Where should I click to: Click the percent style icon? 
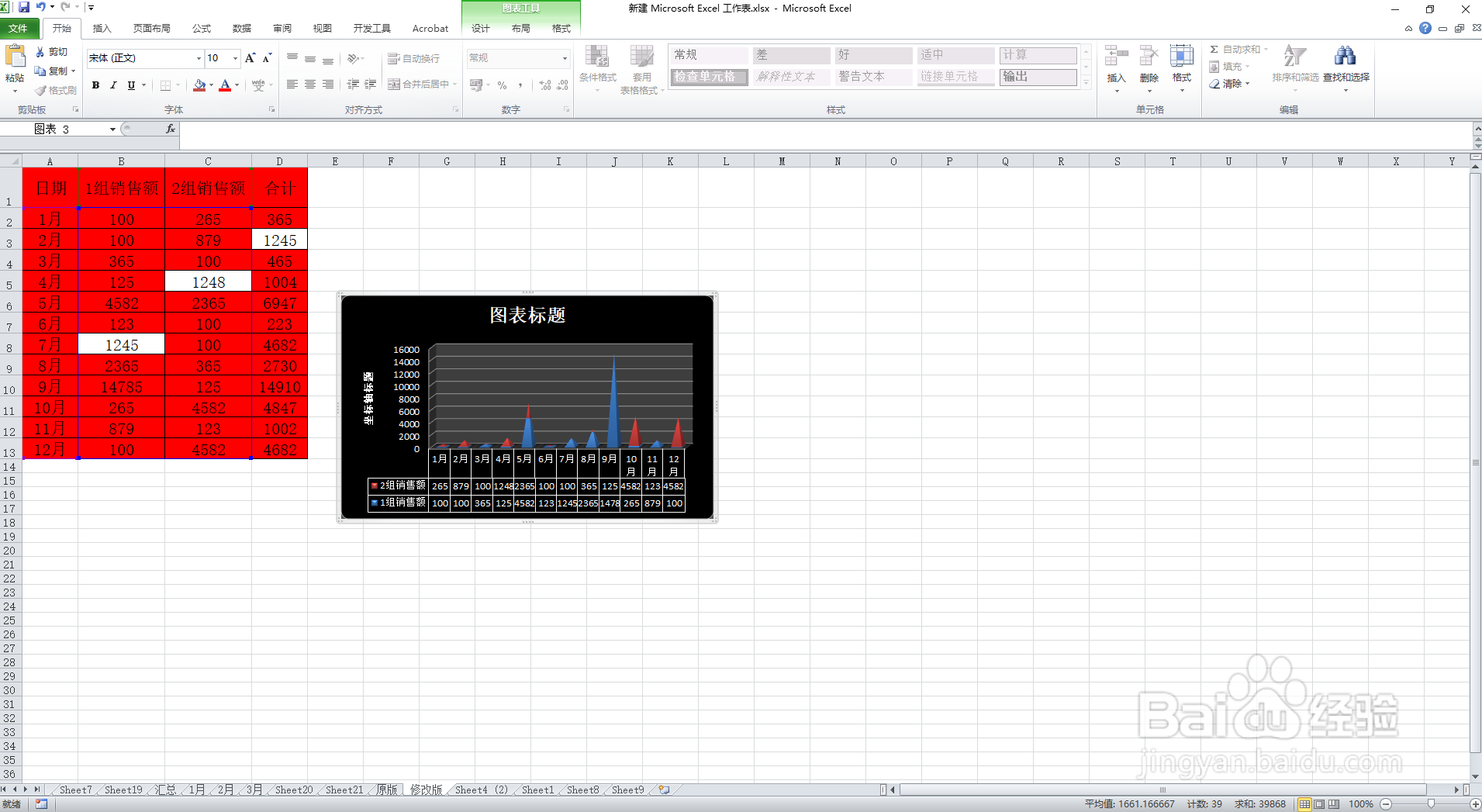pos(502,85)
